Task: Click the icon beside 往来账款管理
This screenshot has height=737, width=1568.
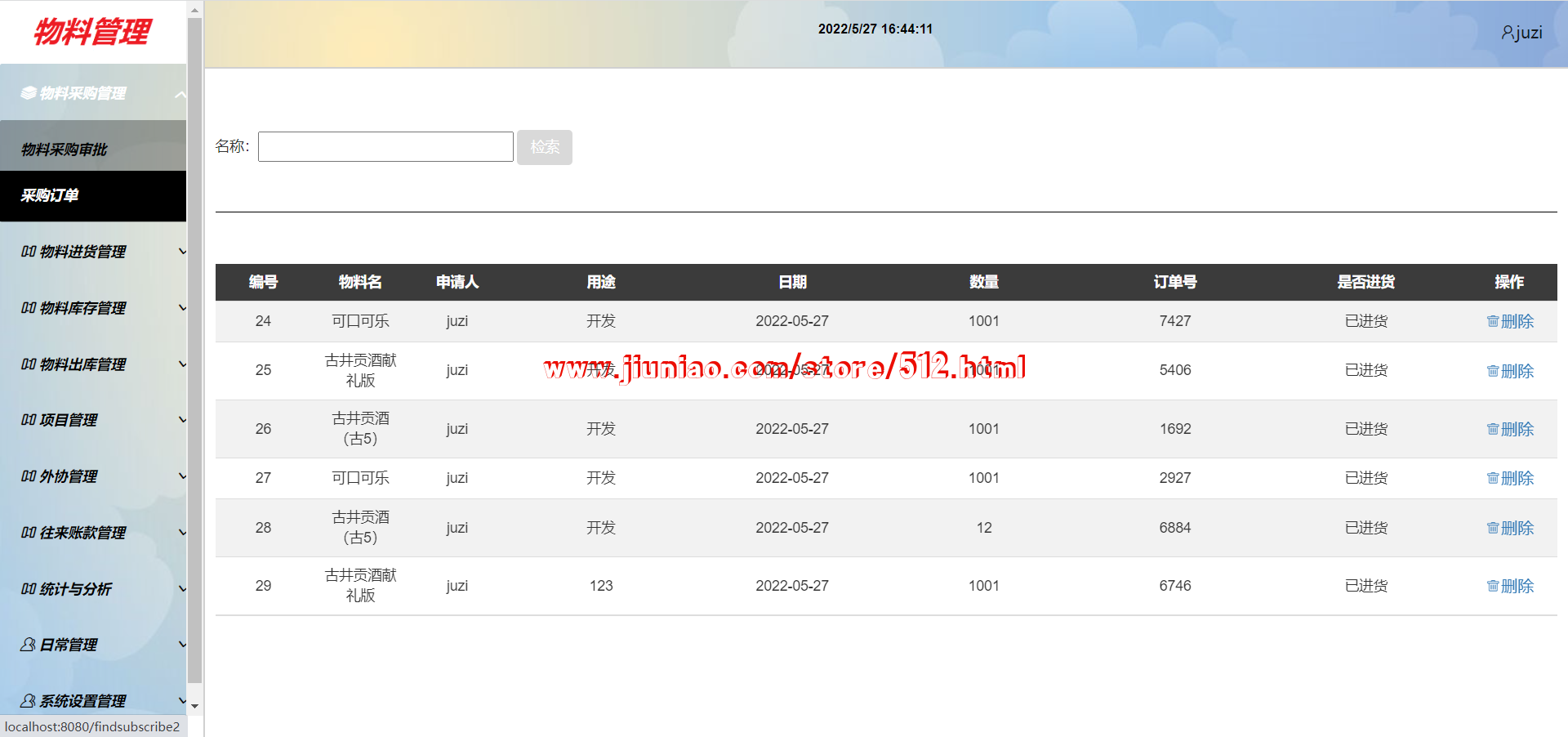Action: [29, 533]
